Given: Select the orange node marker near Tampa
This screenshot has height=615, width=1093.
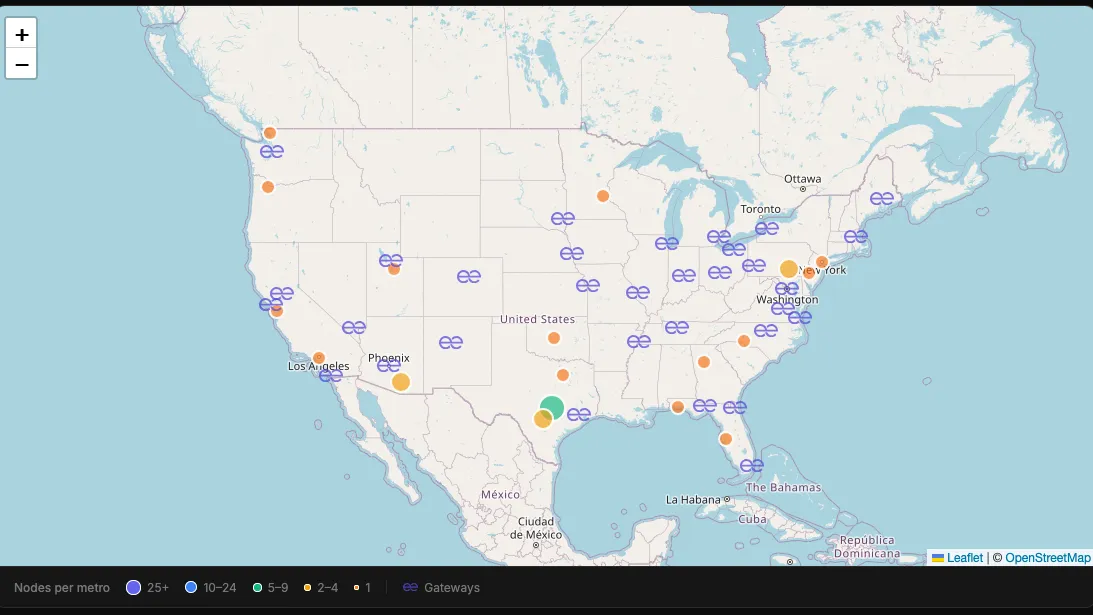Looking at the screenshot, I should [726, 439].
